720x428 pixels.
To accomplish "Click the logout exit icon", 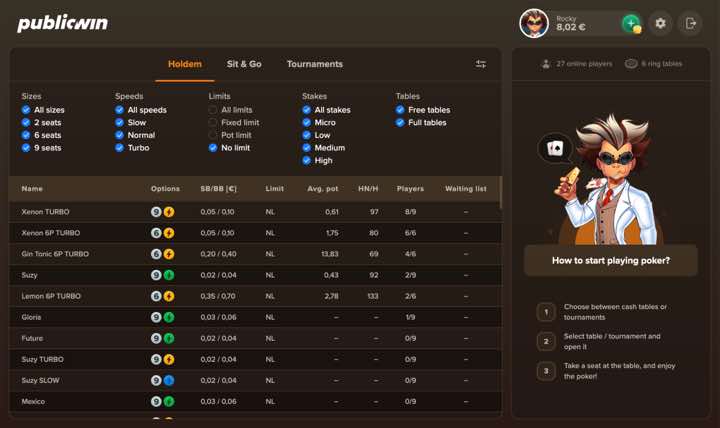I will (x=690, y=23).
